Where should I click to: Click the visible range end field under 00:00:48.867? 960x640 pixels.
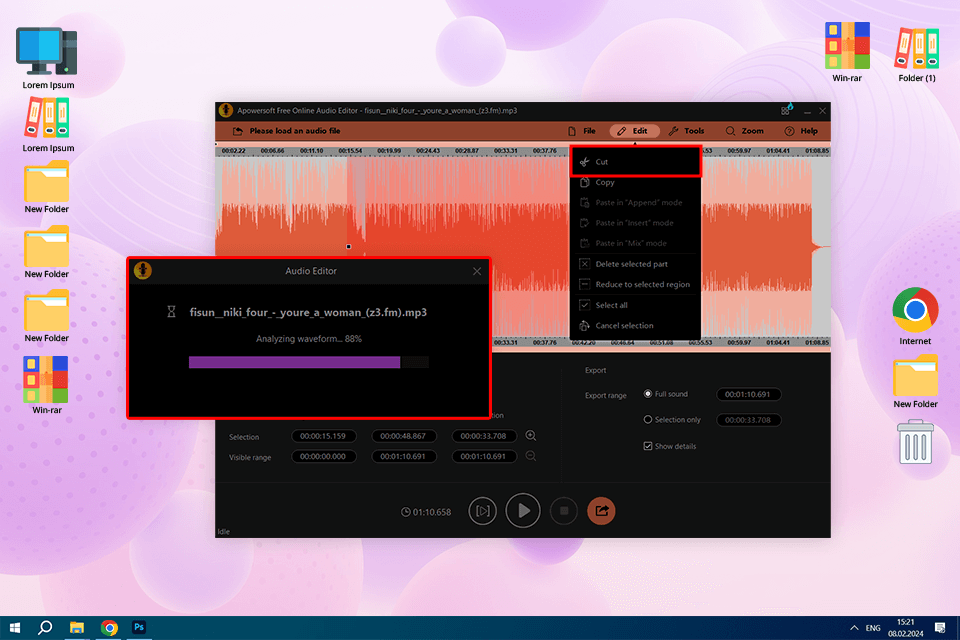403,456
